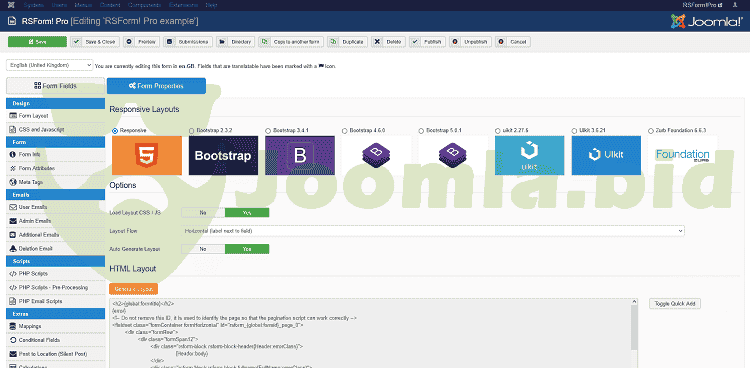
Task: Select Bootstrap 4.6.0 layout radio button
Action: click(x=345, y=130)
